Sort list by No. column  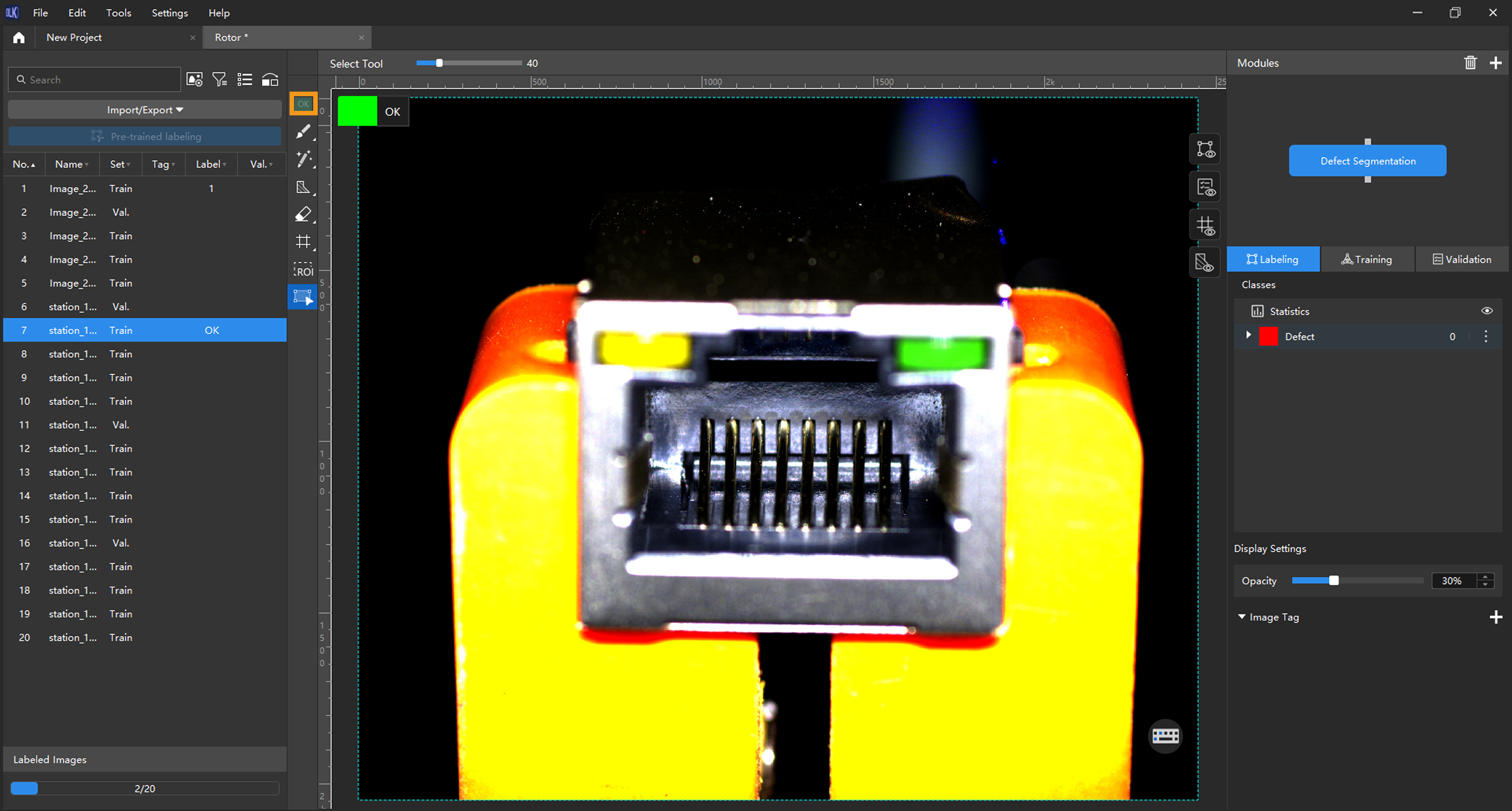[x=24, y=165]
